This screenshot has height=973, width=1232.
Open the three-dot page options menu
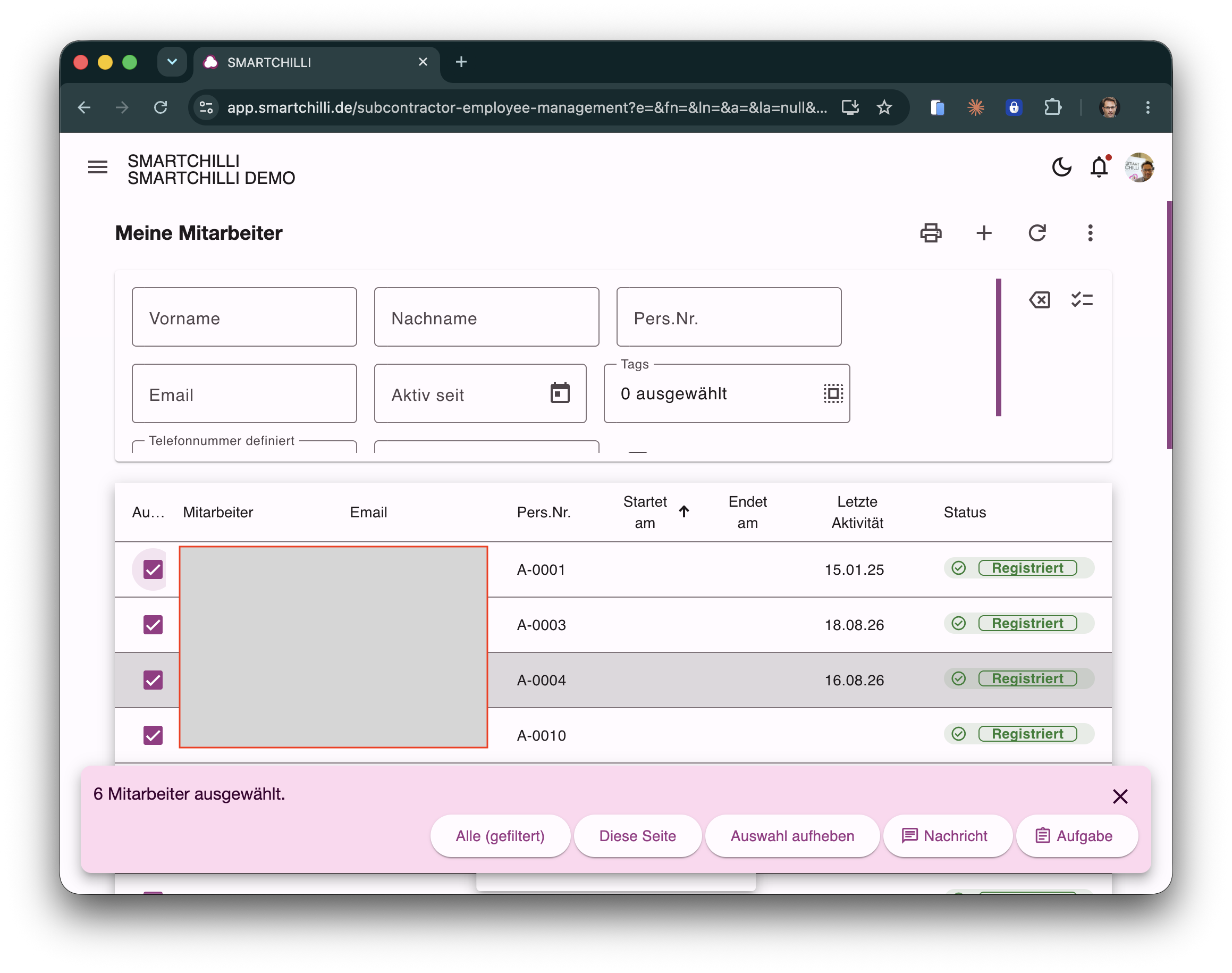(x=1090, y=233)
